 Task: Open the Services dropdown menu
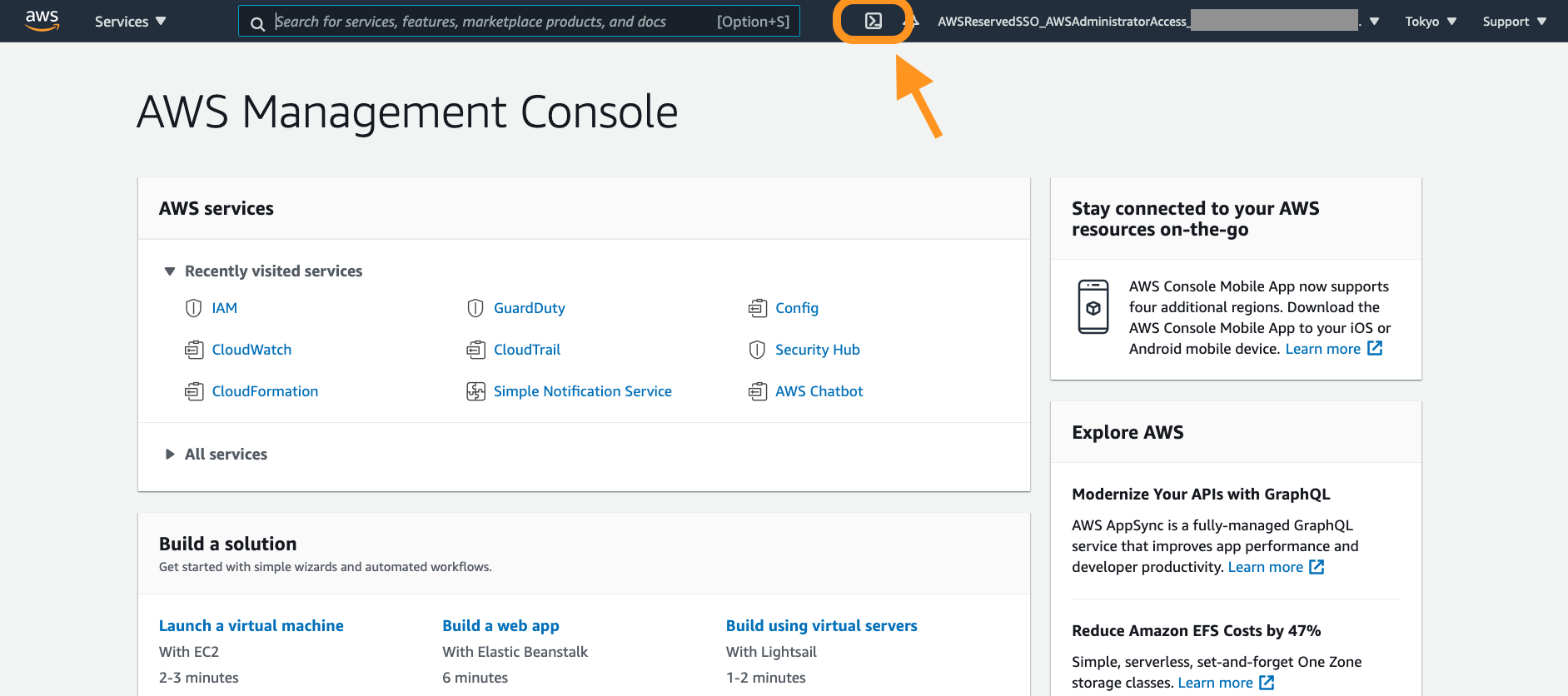[130, 22]
